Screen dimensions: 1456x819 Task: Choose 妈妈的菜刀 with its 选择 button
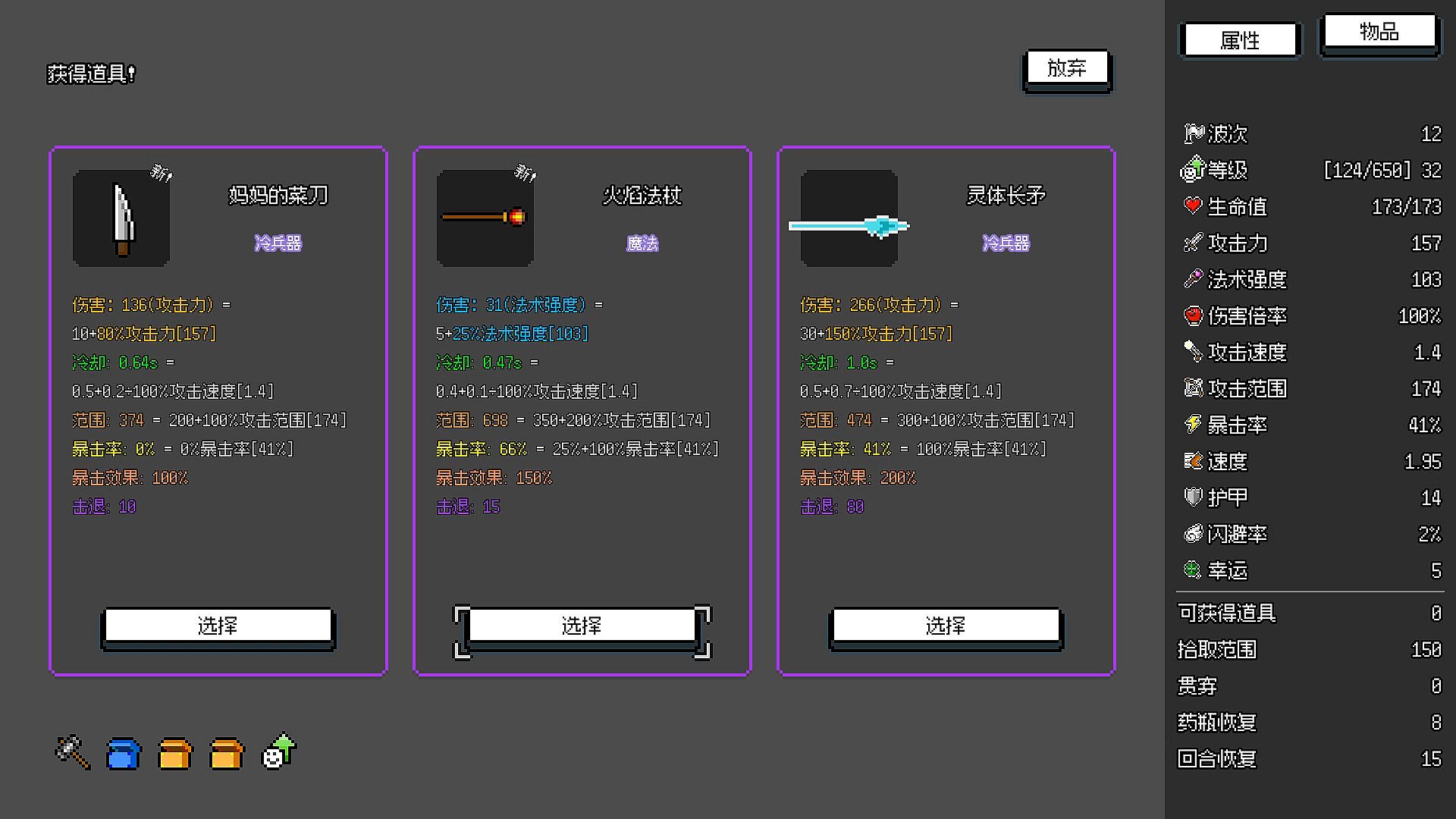(218, 627)
